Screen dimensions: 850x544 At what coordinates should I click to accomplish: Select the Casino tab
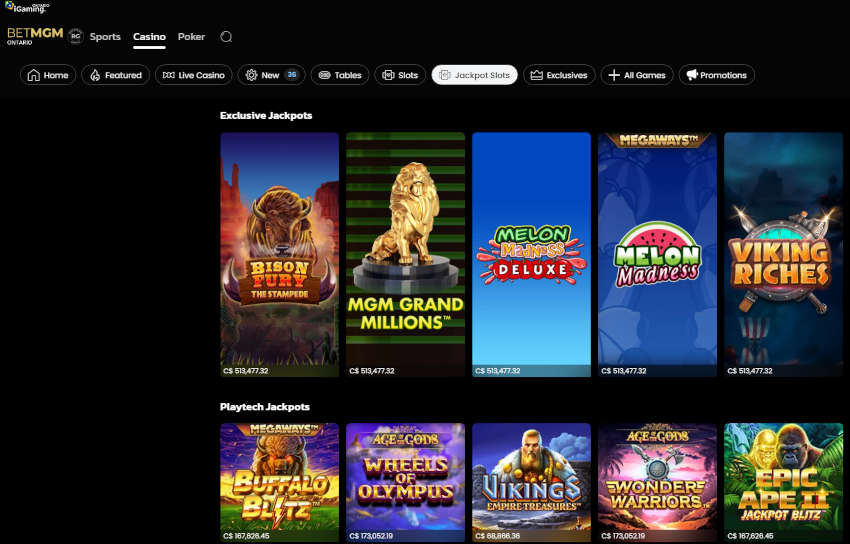(x=149, y=37)
